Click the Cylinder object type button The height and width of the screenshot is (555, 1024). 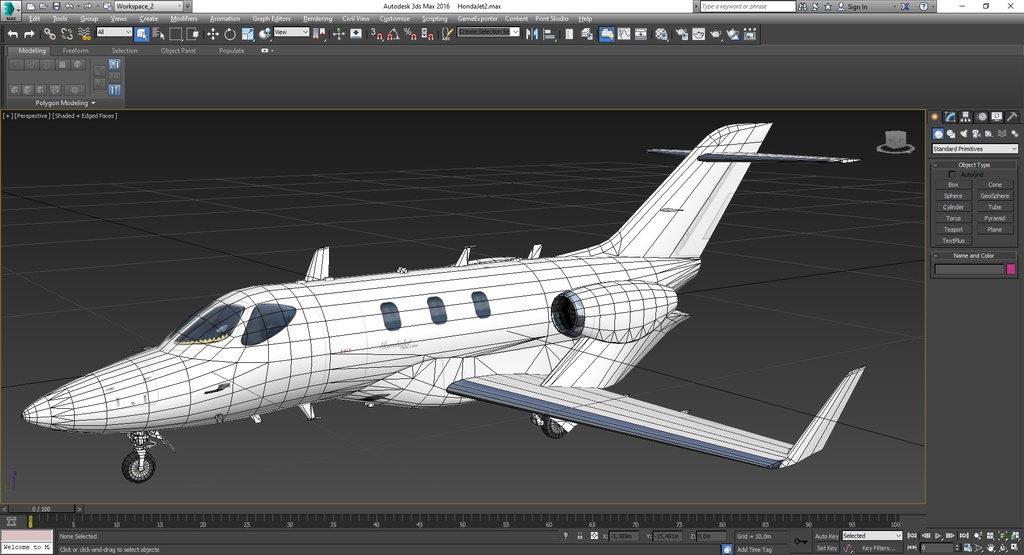tap(953, 207)
